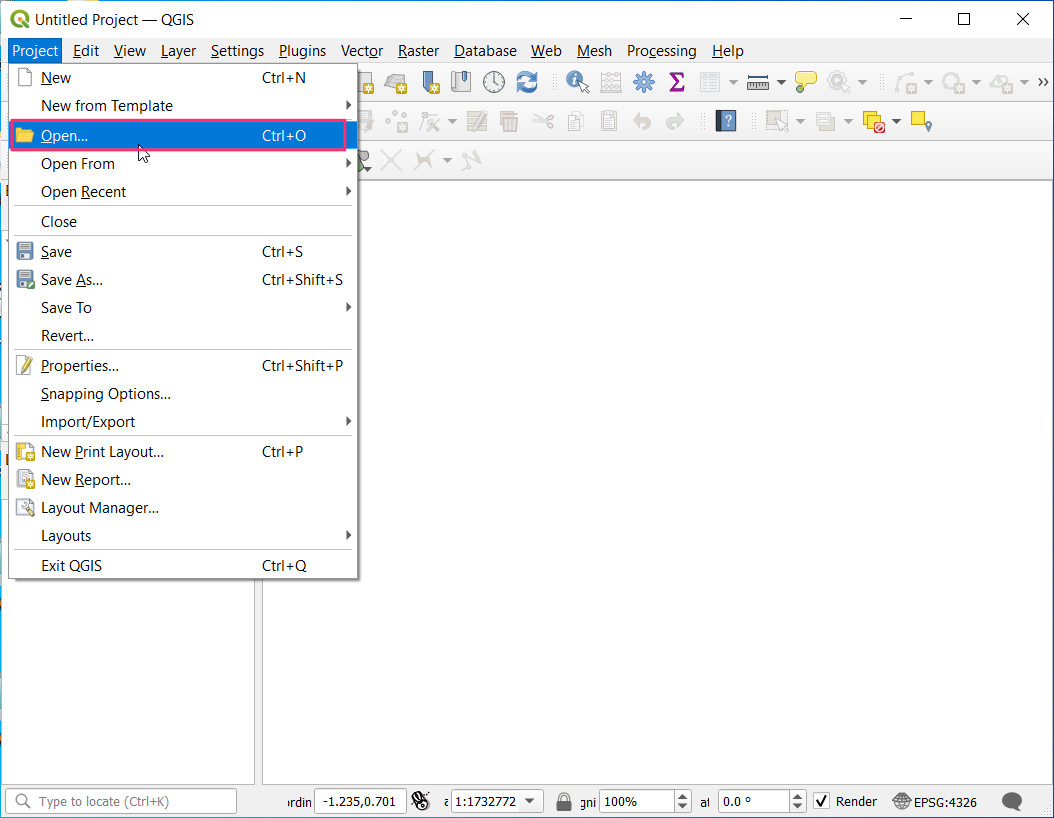Click the Delete Selected trash icon
1054x818 pixels.
[510, 122]
